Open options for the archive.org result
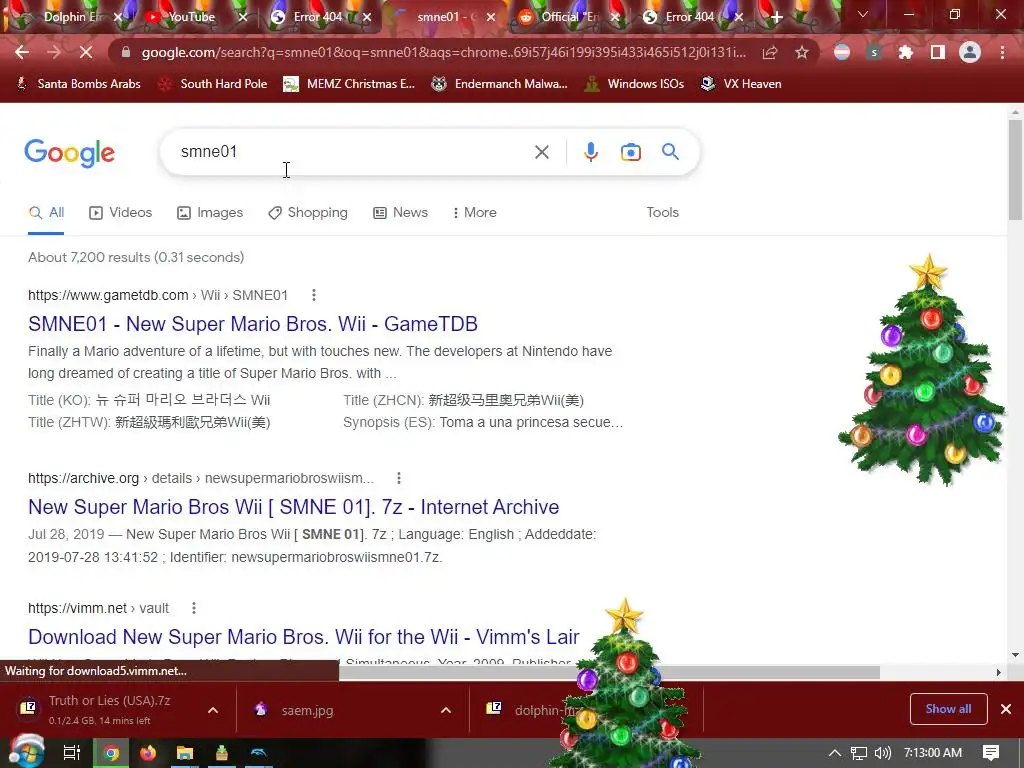Viewport: 1024px width, 768px height. click(399, 478)
